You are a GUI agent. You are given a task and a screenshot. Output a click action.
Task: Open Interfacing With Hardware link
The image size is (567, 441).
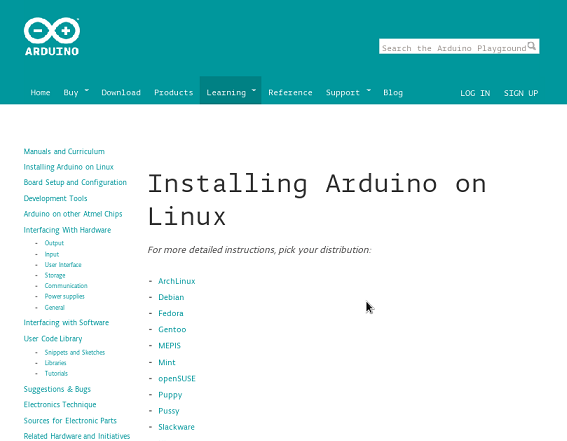tap(67, 230)
